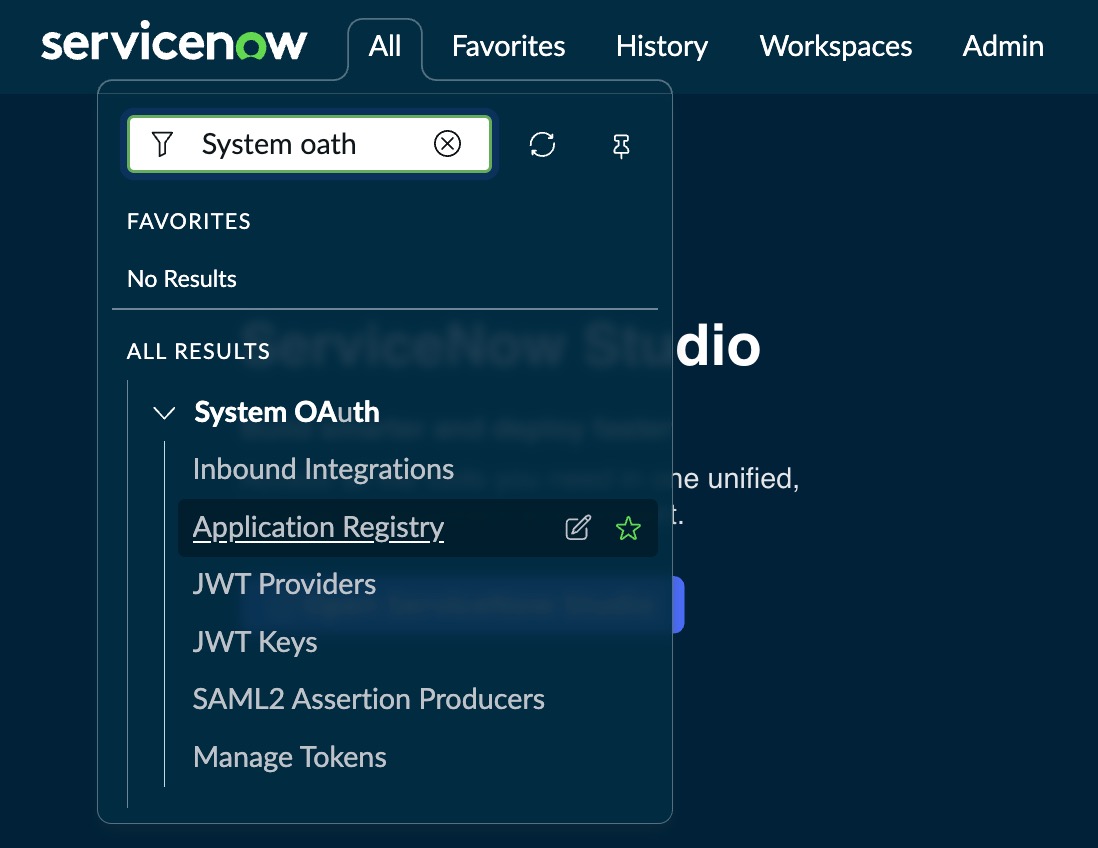
Task: Open Manage Tokens
Action: [289, 757]
